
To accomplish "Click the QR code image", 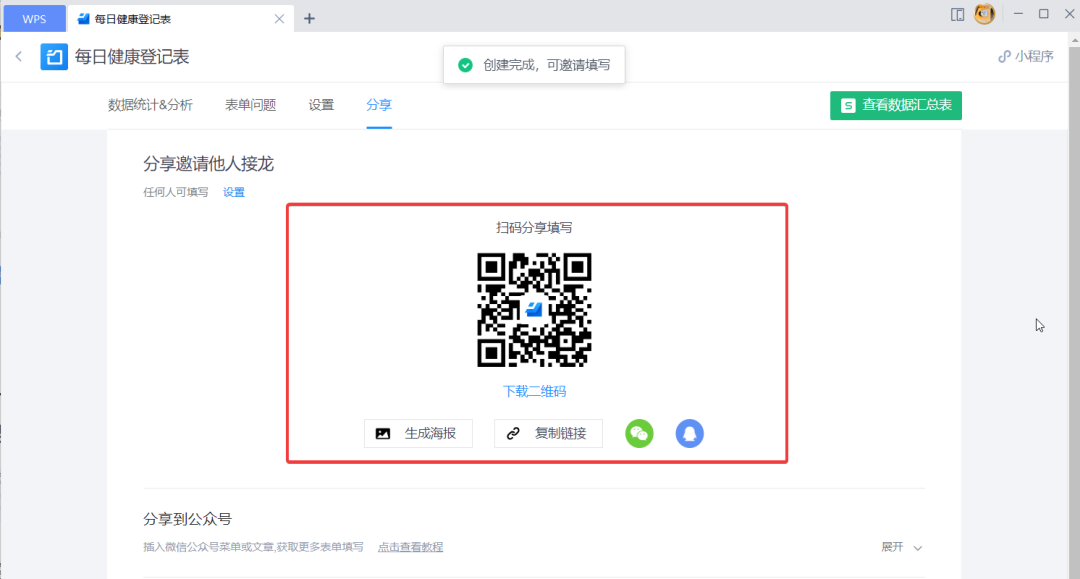I will (534, 310).
